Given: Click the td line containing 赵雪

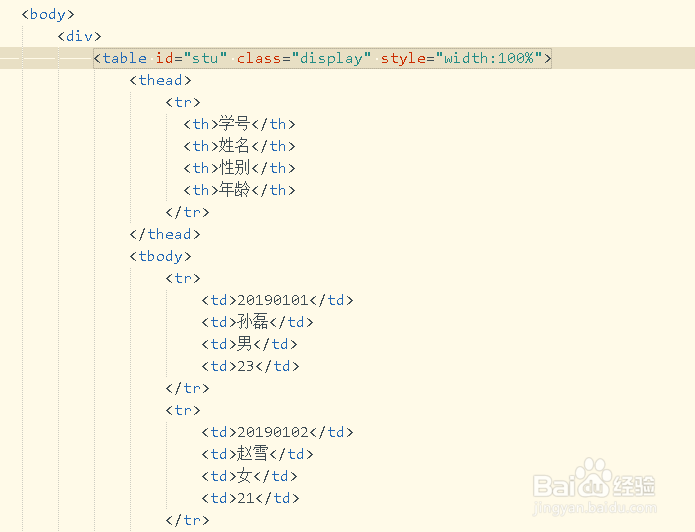Looking at the screenshot, I should [x=258, y=454].
